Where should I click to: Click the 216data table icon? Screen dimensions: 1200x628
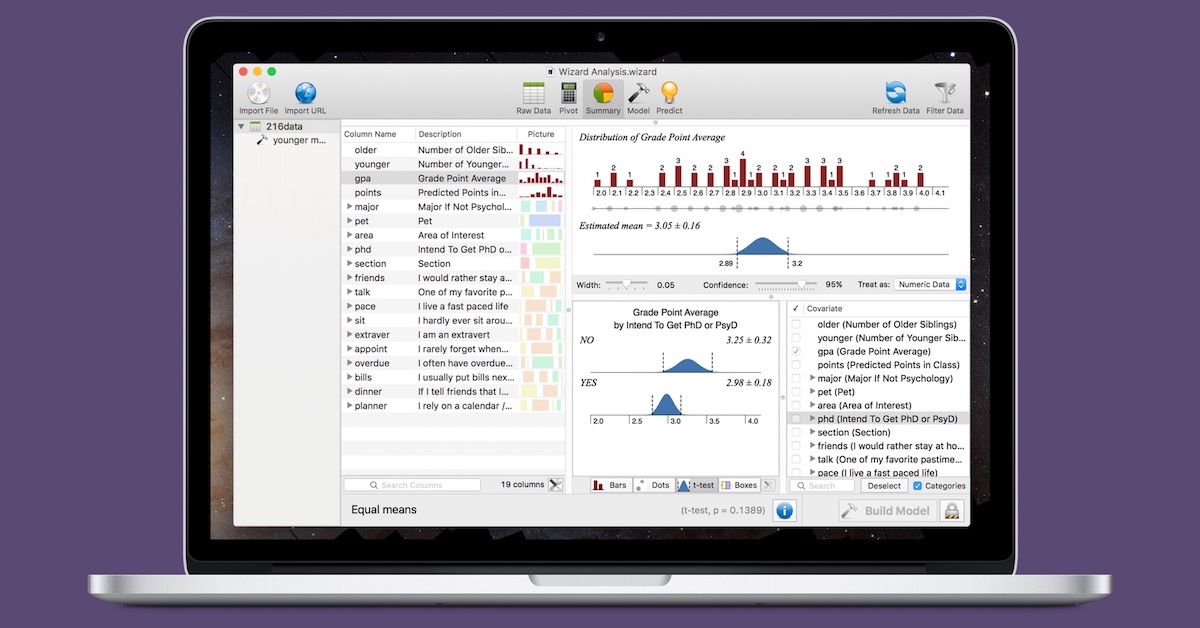tap(256, 127)
